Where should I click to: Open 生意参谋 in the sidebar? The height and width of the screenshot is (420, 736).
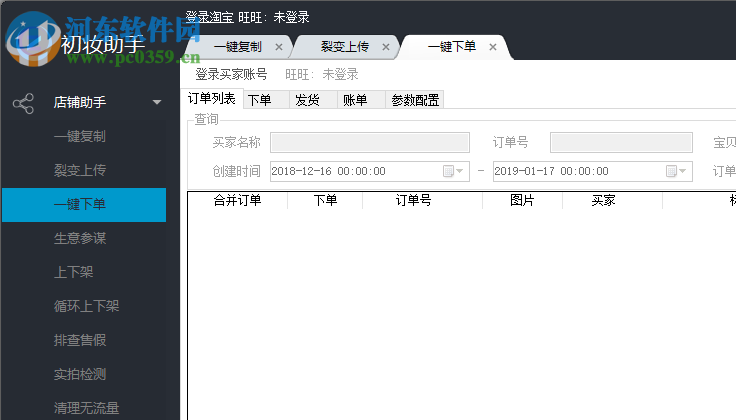tap(80, 238)
